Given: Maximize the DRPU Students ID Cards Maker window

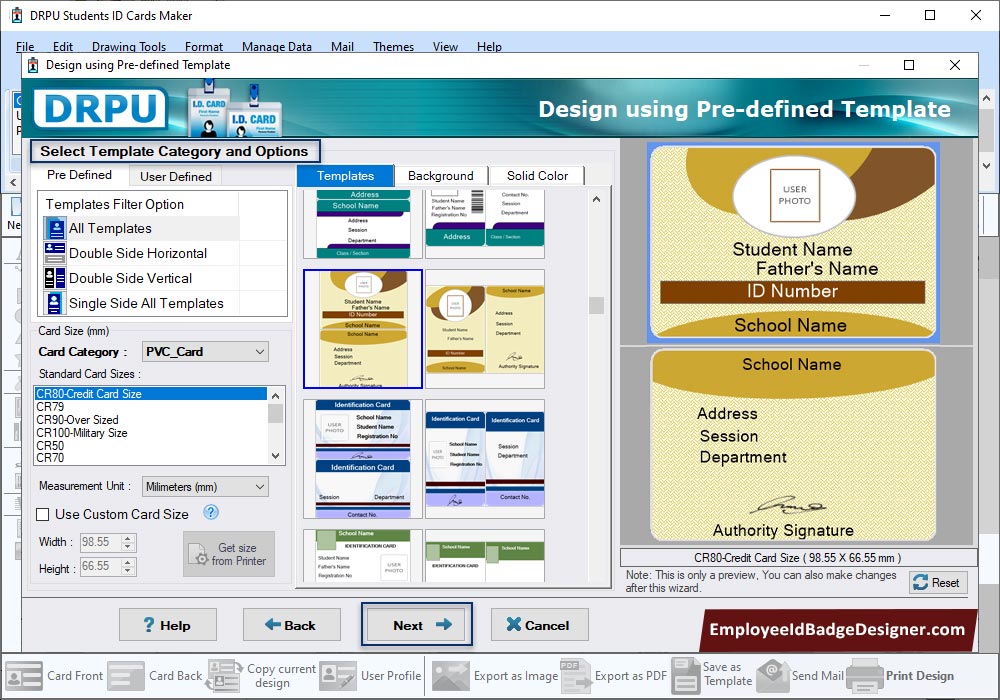Looking at the screenshot, I should pos(930,15).
